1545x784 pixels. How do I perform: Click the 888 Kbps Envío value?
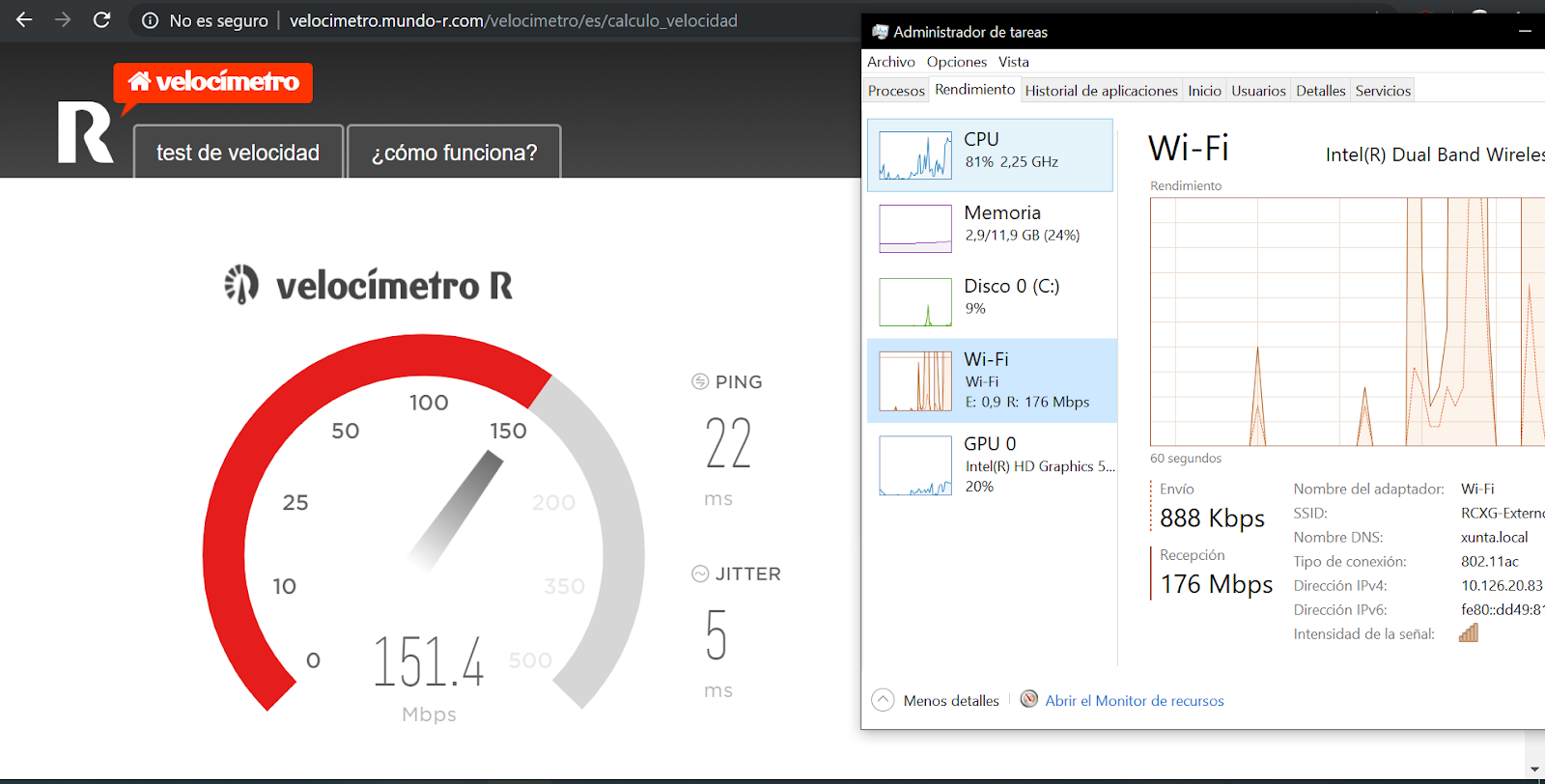pyautogui.click(x=1212, y=518)
